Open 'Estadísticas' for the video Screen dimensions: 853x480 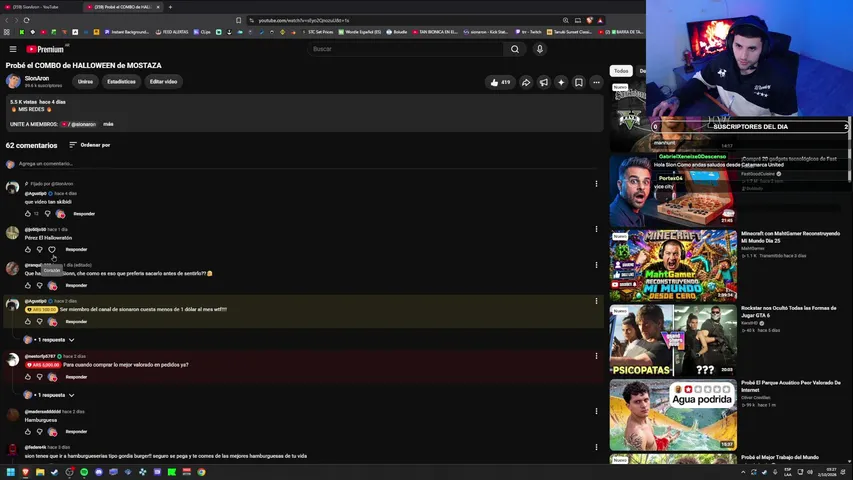(121, 82)
